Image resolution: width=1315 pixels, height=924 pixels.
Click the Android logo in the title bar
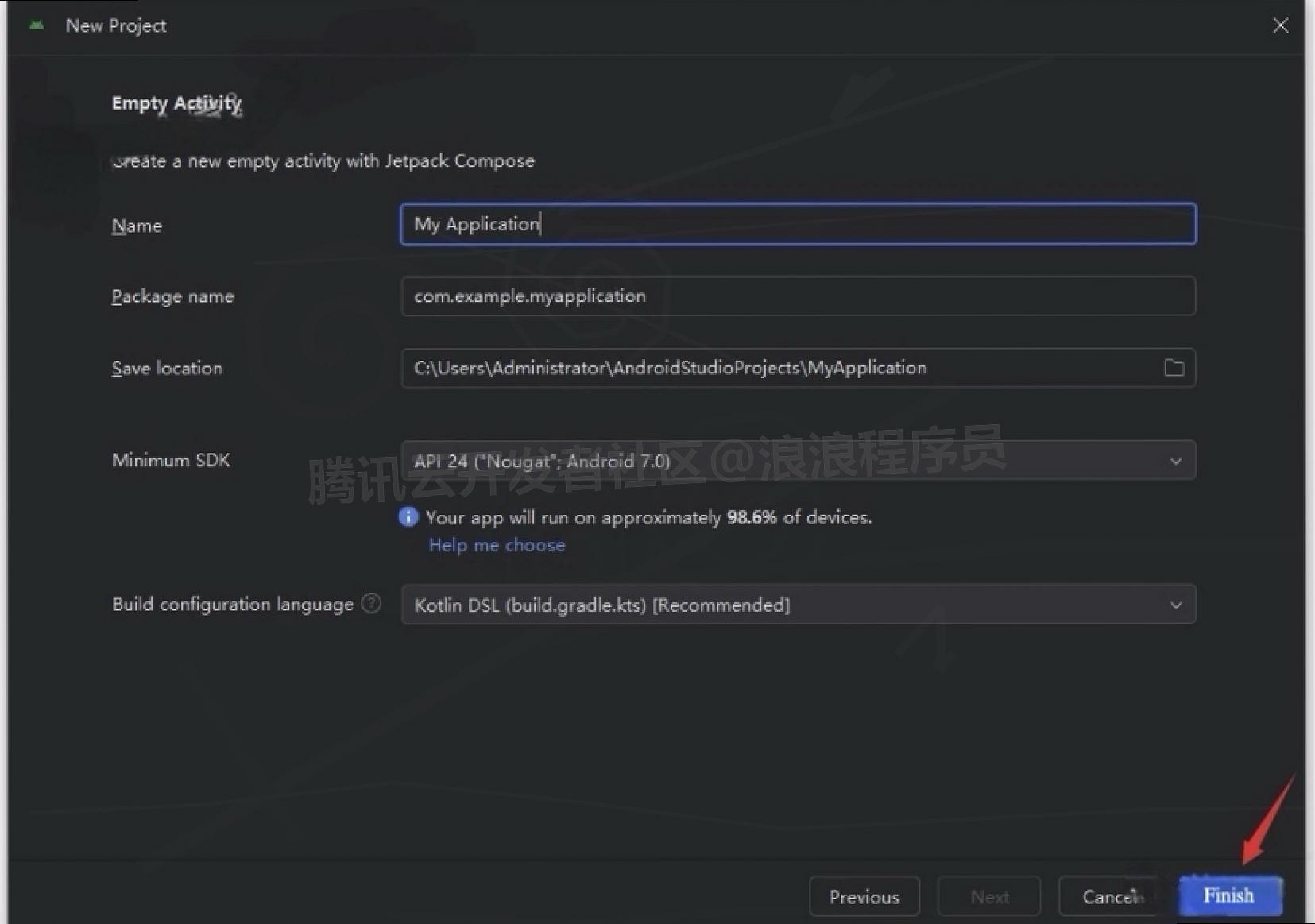(35, 25)
